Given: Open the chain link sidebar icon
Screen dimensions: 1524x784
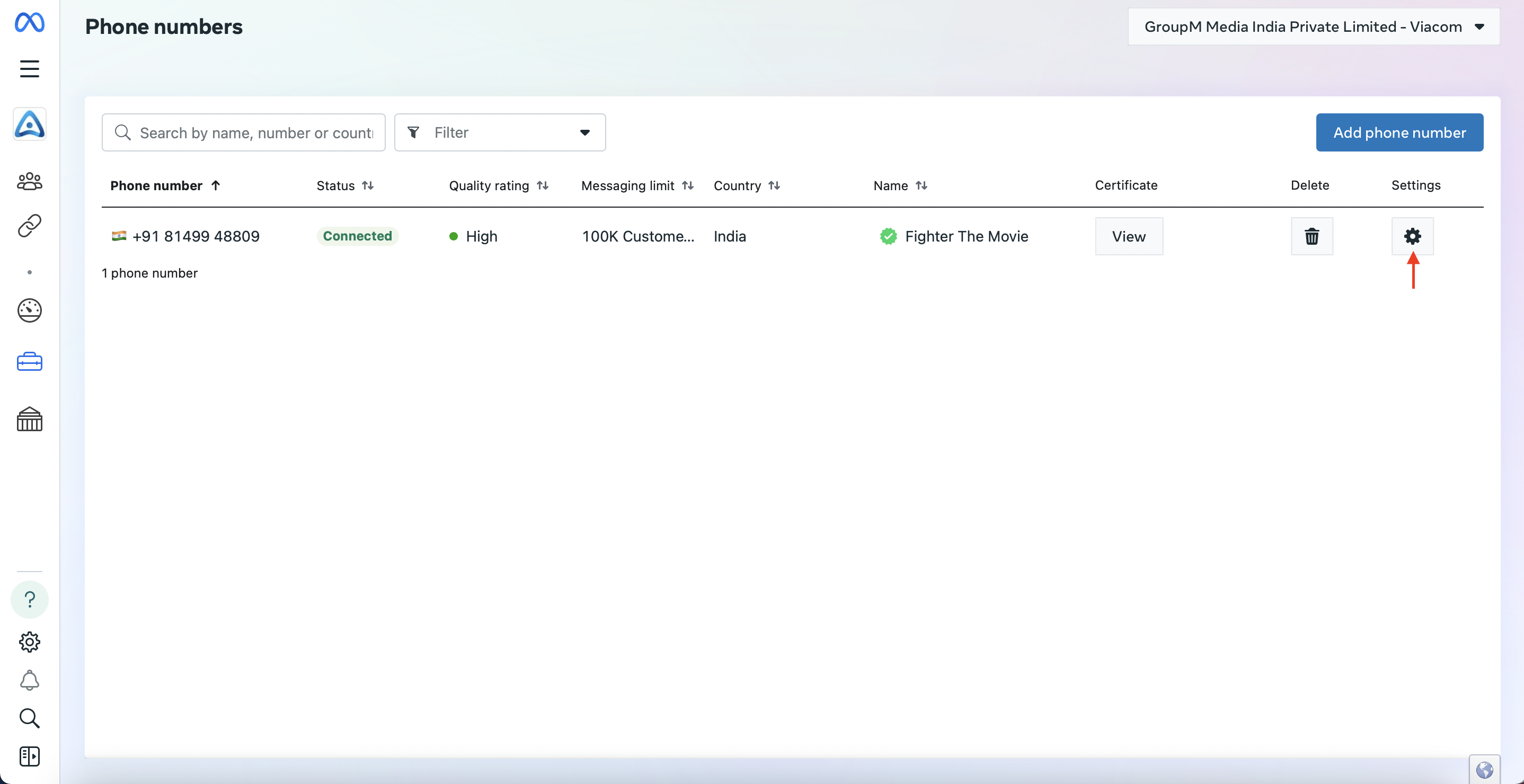Looking at the screenshot, I should coord(30,225).
